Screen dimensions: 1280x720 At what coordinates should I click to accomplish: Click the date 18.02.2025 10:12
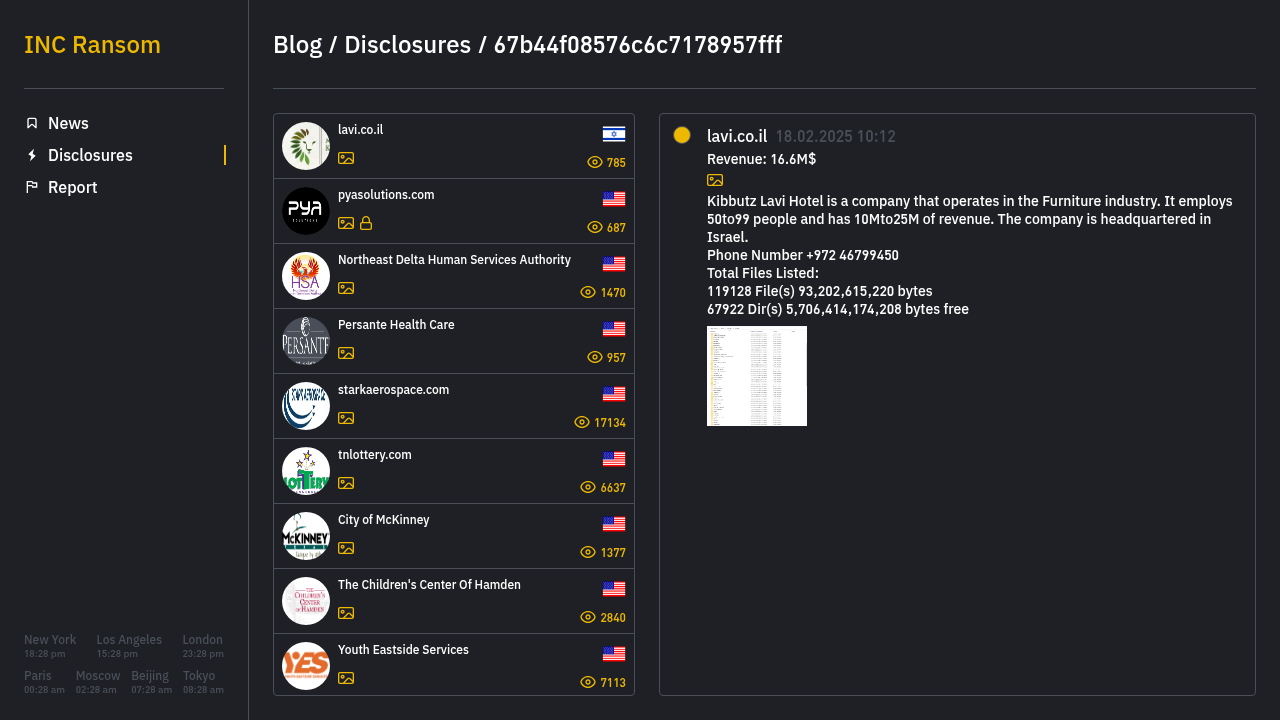836,137
